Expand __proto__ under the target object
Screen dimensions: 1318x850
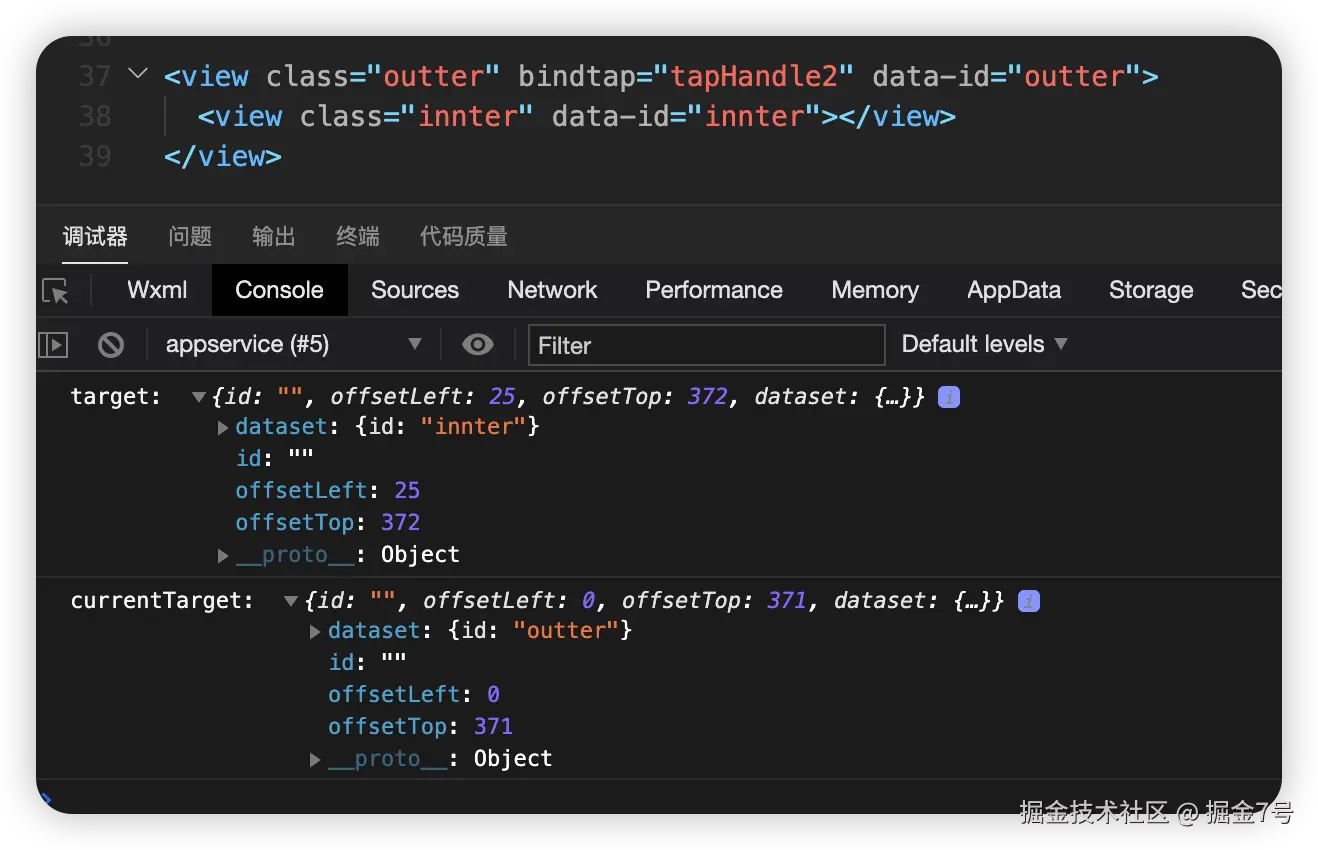click(x=223, y=555)
